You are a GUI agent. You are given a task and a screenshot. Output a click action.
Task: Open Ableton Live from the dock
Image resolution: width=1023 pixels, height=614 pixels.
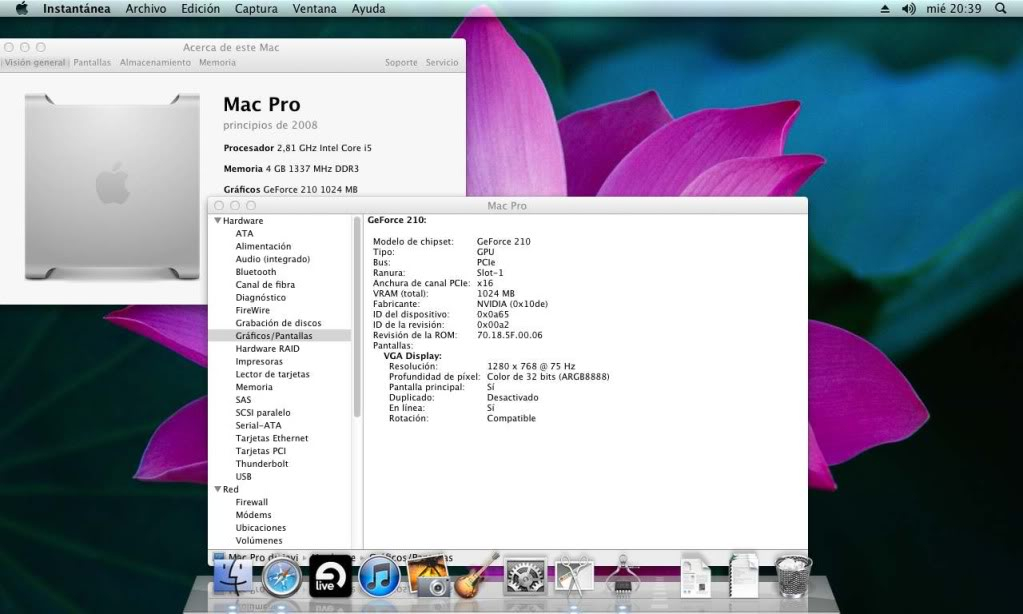tap(330, 576)
